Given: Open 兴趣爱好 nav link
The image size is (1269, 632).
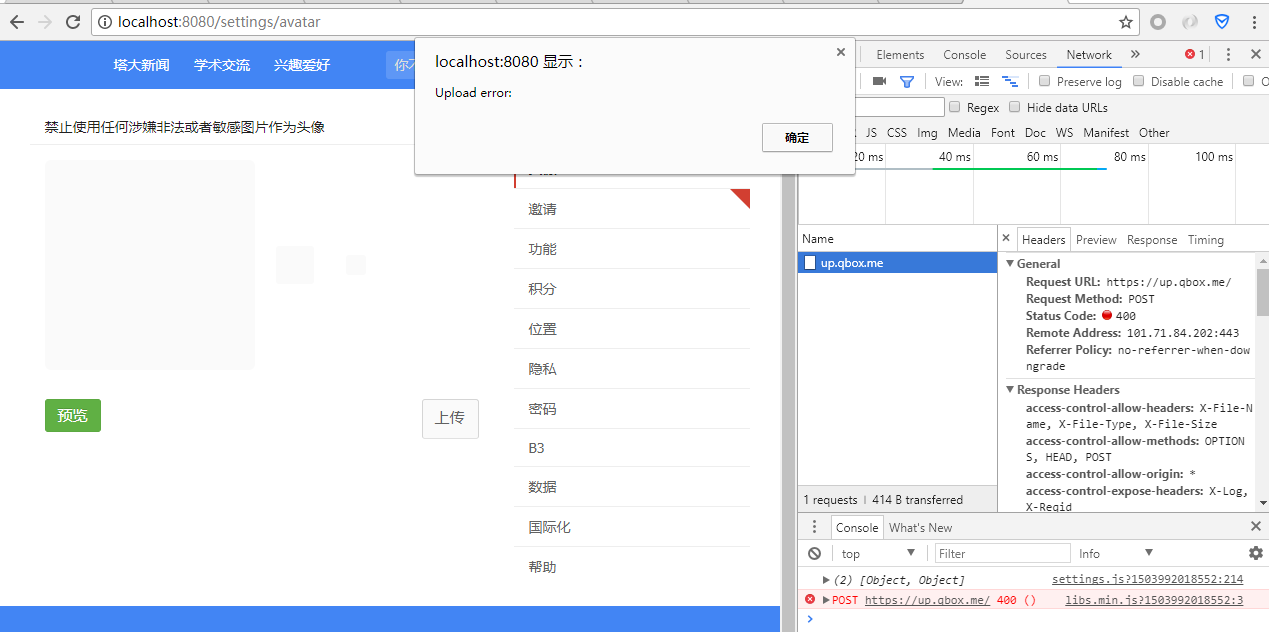Looking at the screenshot, I should point(302,65).
